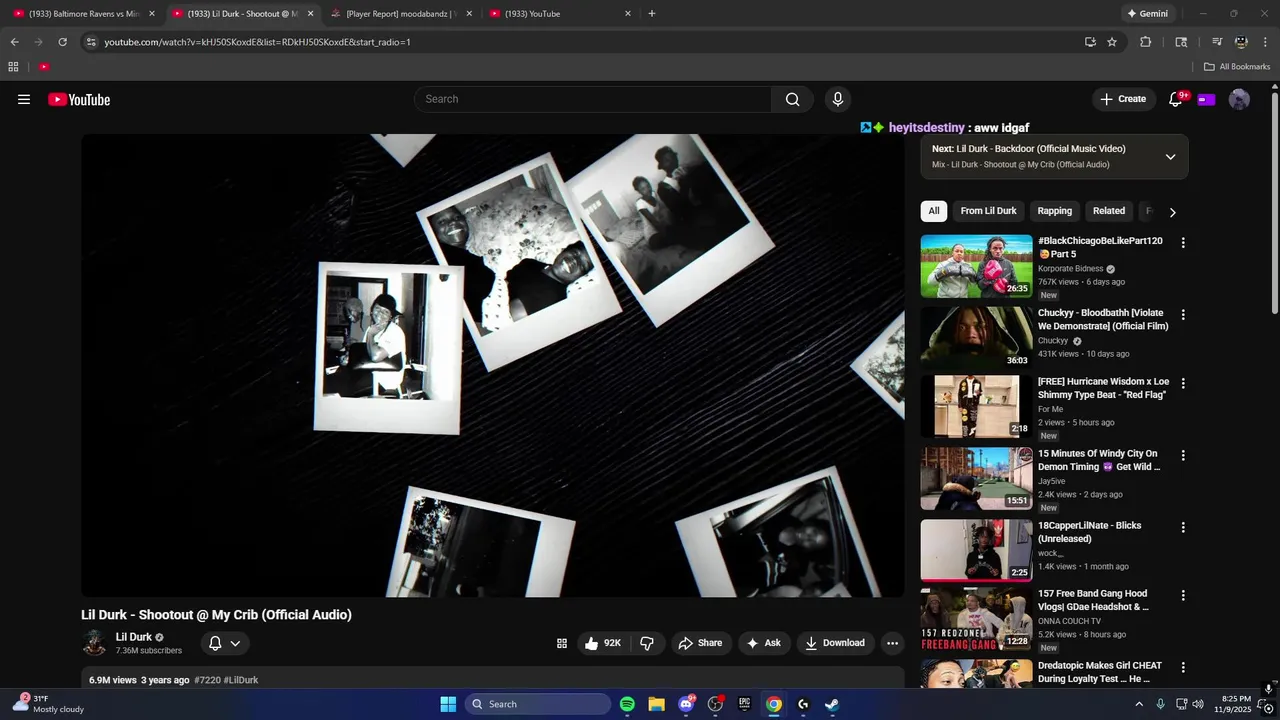
Task: Bookmark this page with the star icon
Action: pos(1112,42)
